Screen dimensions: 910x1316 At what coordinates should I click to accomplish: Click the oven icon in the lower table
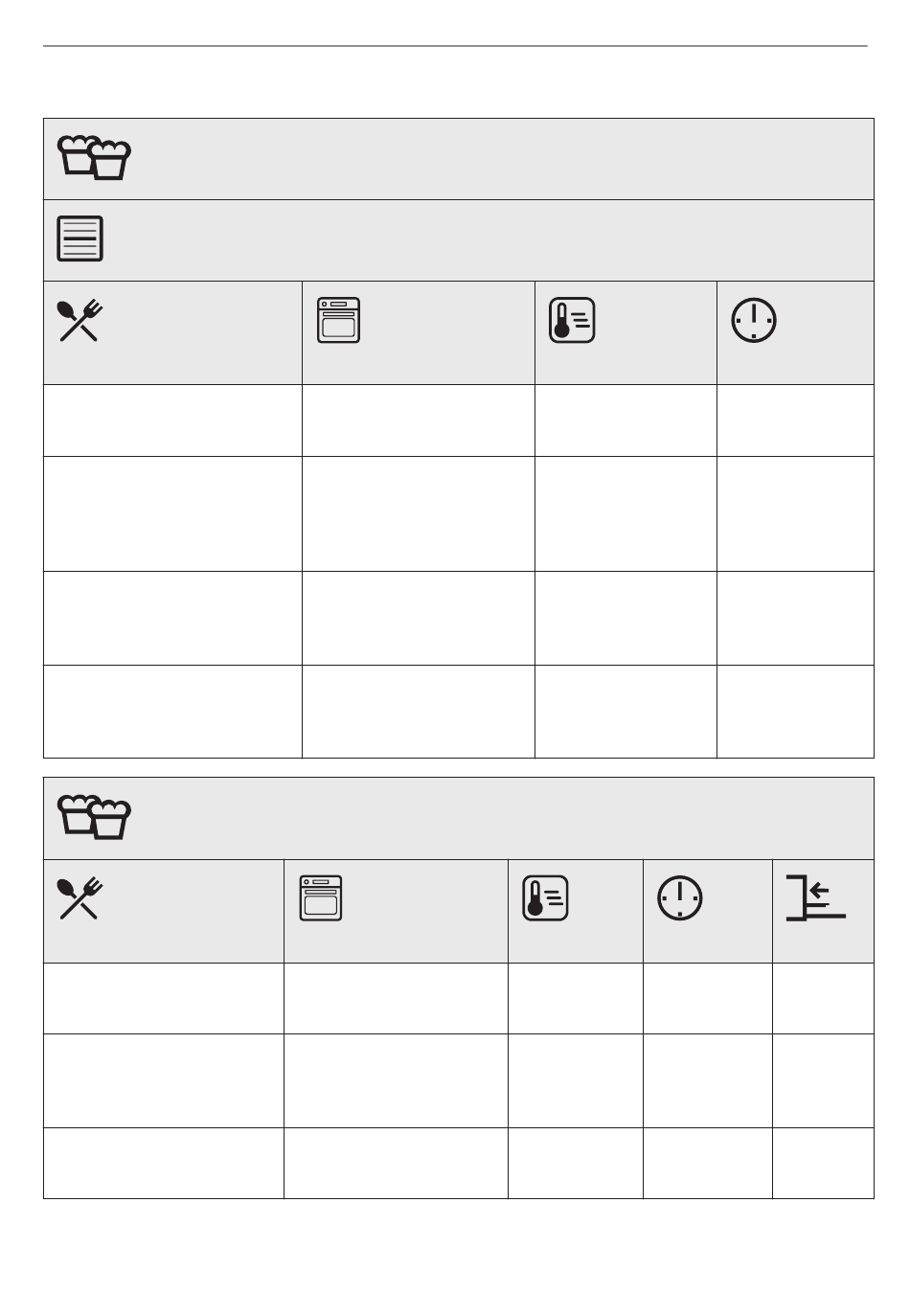pyautogui.click(x=320, y=898)
